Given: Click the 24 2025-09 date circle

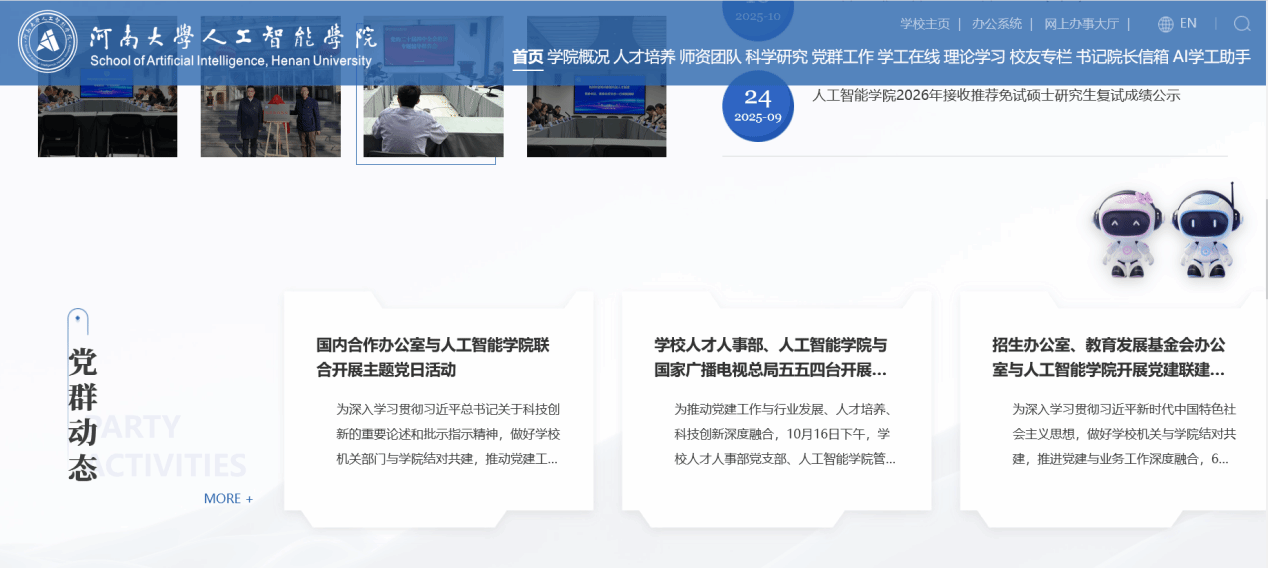Looking at the screenshot, I should pyautogui.click(x=757, y=105).
